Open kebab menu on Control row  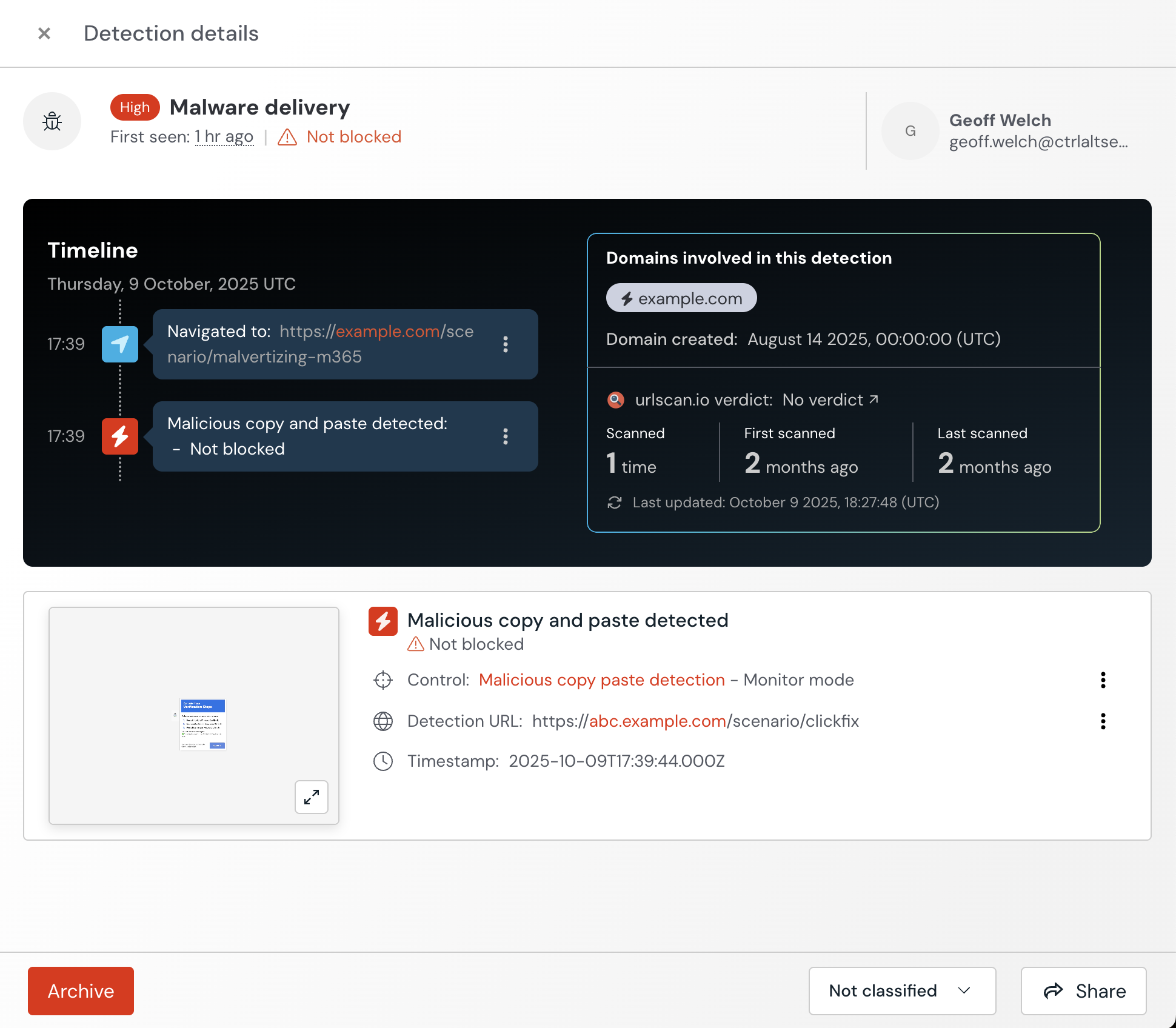(x=1103, y=680)
